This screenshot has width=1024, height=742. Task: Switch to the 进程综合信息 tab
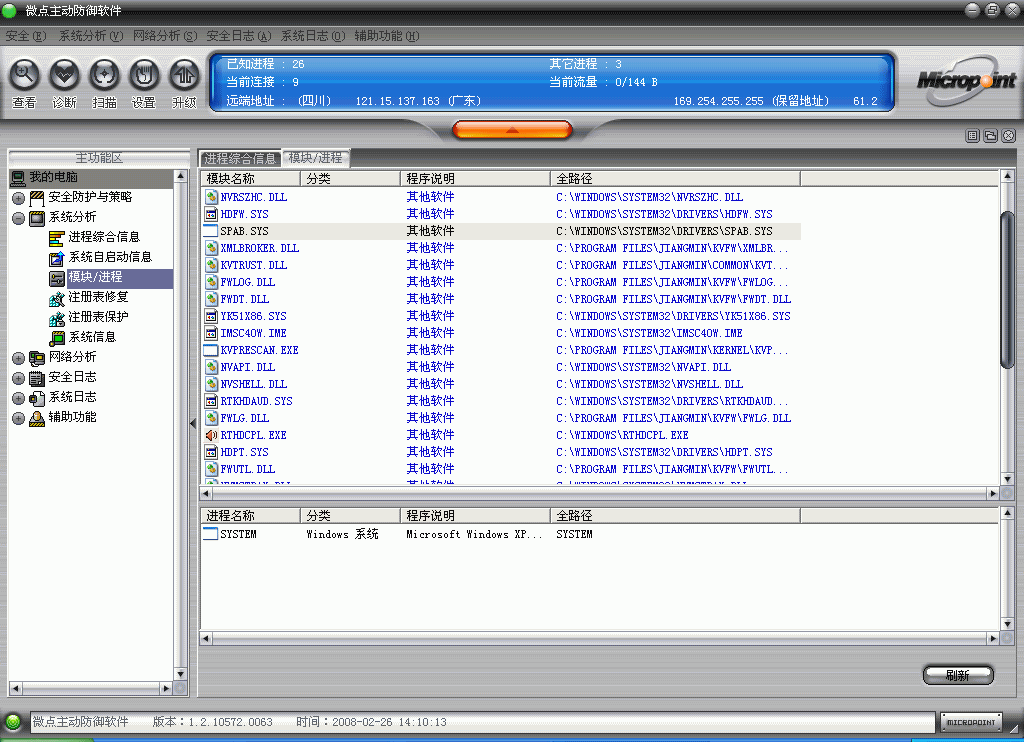[x=240, y=158]
